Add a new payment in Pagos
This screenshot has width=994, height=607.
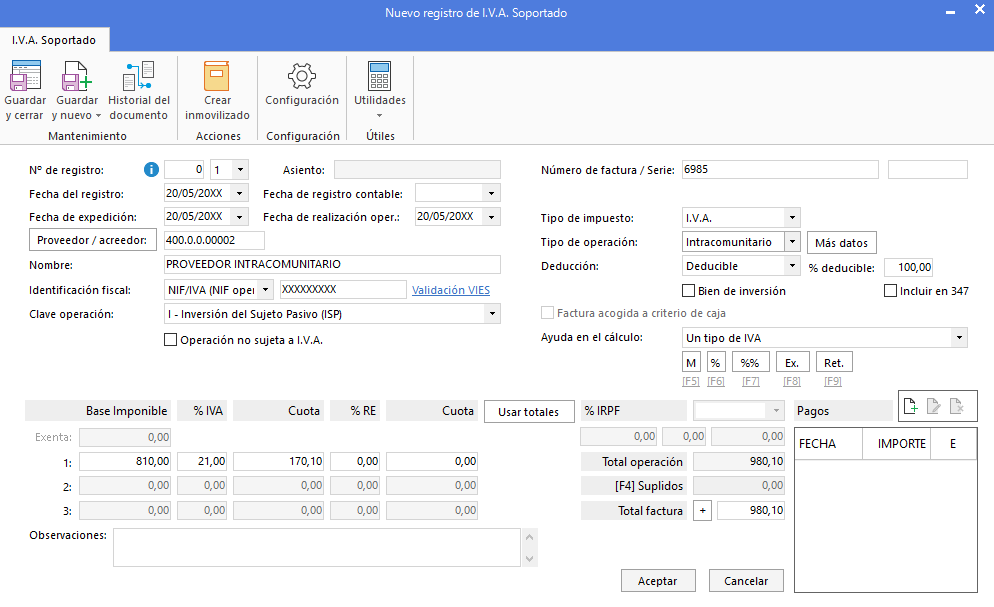(x=910, y=406)
